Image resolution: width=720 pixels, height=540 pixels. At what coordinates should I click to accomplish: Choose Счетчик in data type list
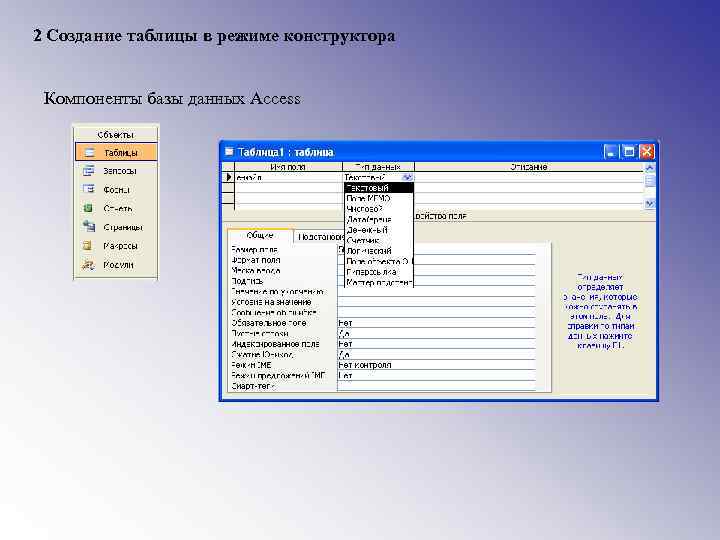tap(379, 241)
